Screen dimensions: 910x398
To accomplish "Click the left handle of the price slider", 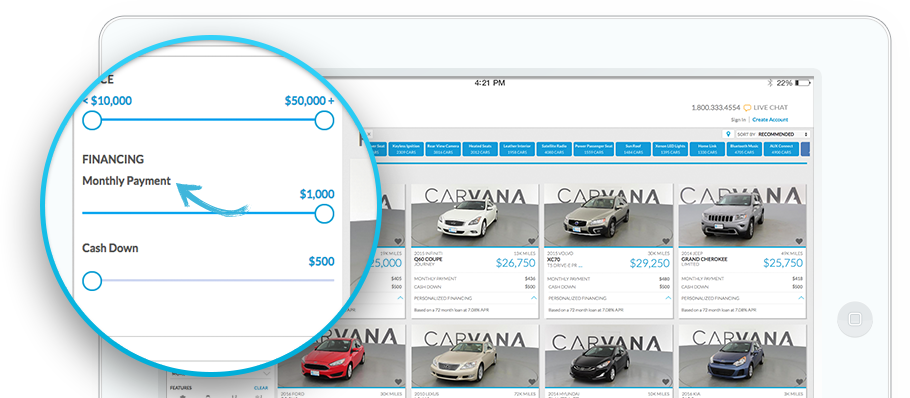I will (x=92, y=121).
